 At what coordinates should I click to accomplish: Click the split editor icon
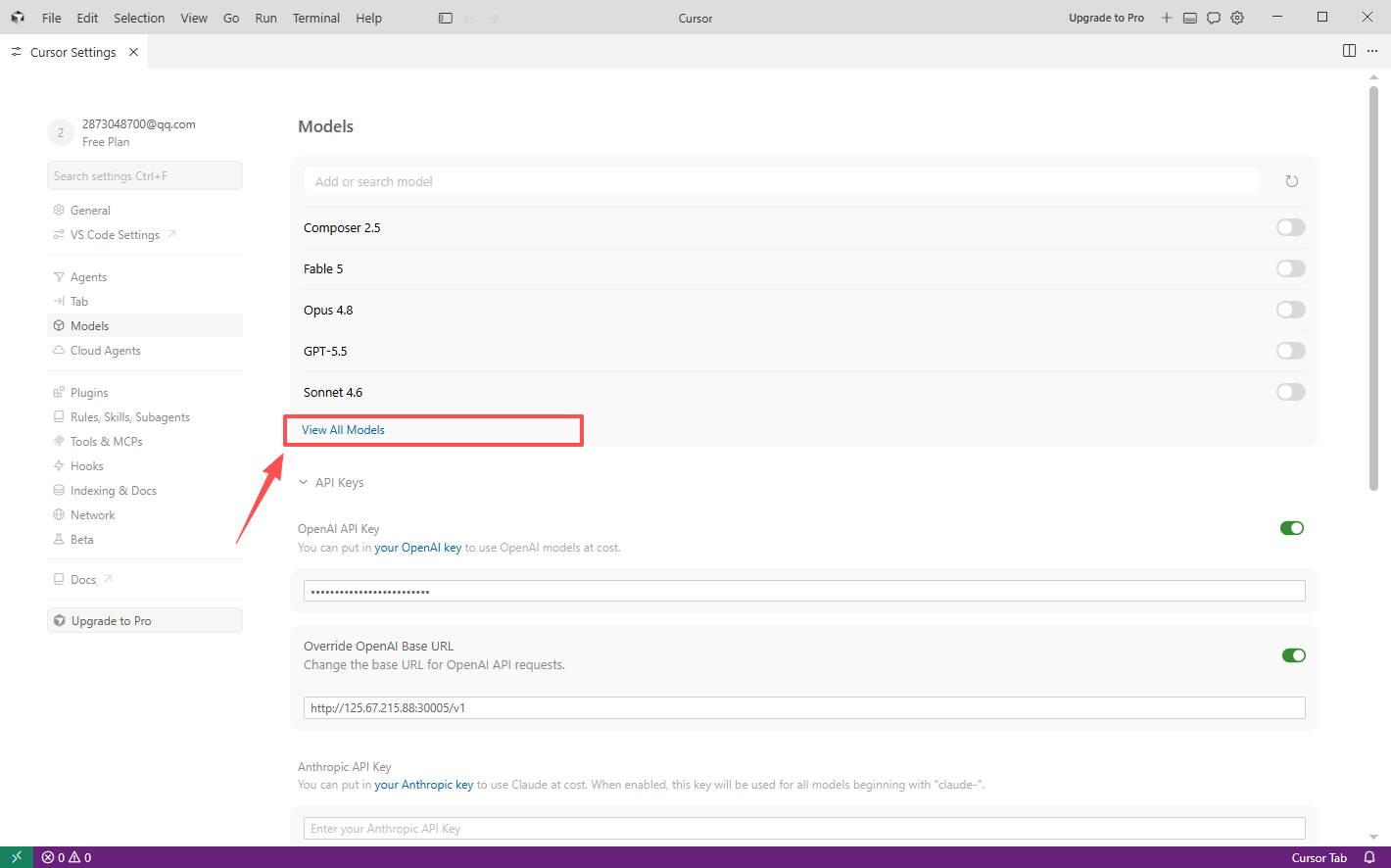pyautogui.click(x=1349, y=51)
